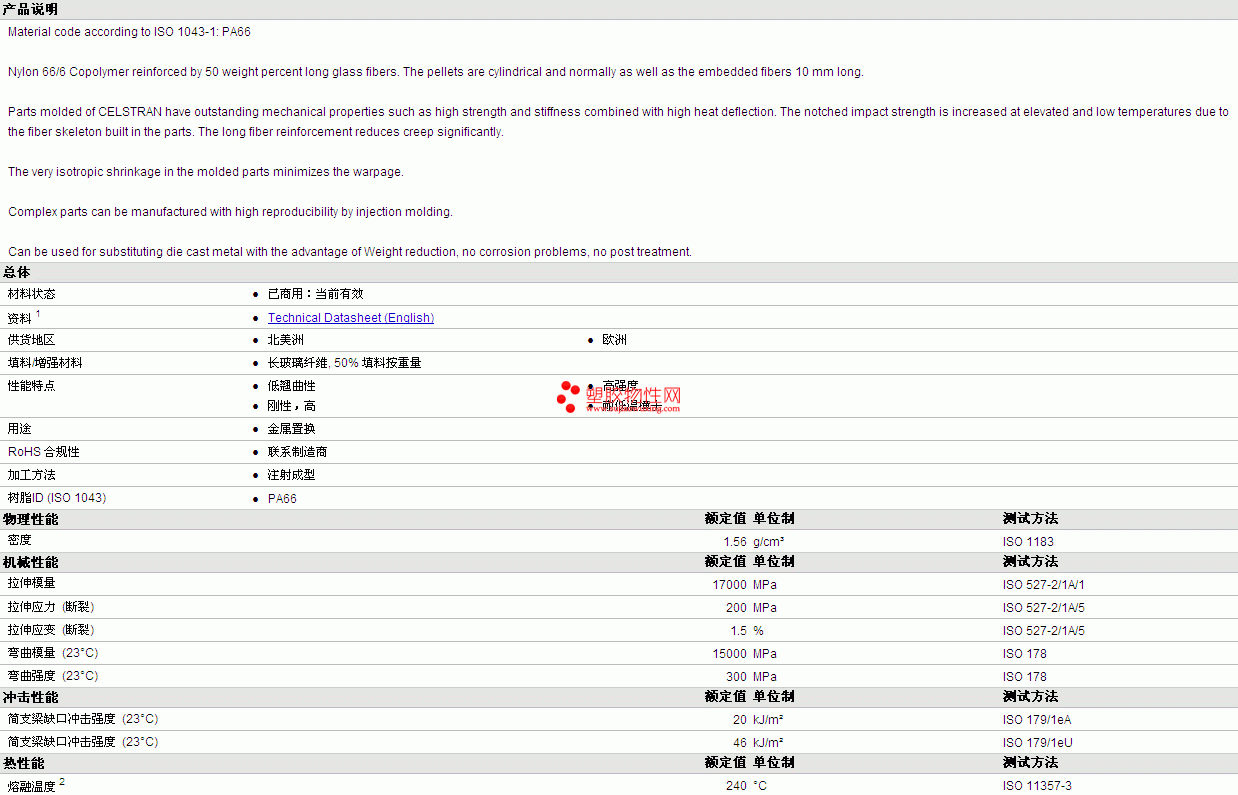Select the 'Material code according to ISO 1043-1: PA66' line

pyautogui.click(x=129, y=32)
